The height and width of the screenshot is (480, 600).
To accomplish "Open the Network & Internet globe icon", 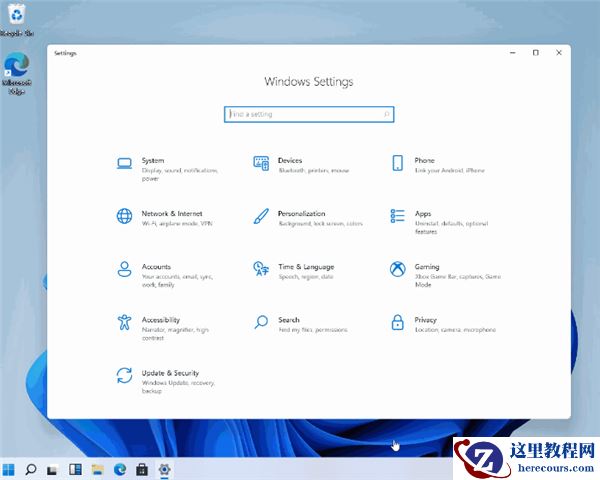I will click(124, 216).
